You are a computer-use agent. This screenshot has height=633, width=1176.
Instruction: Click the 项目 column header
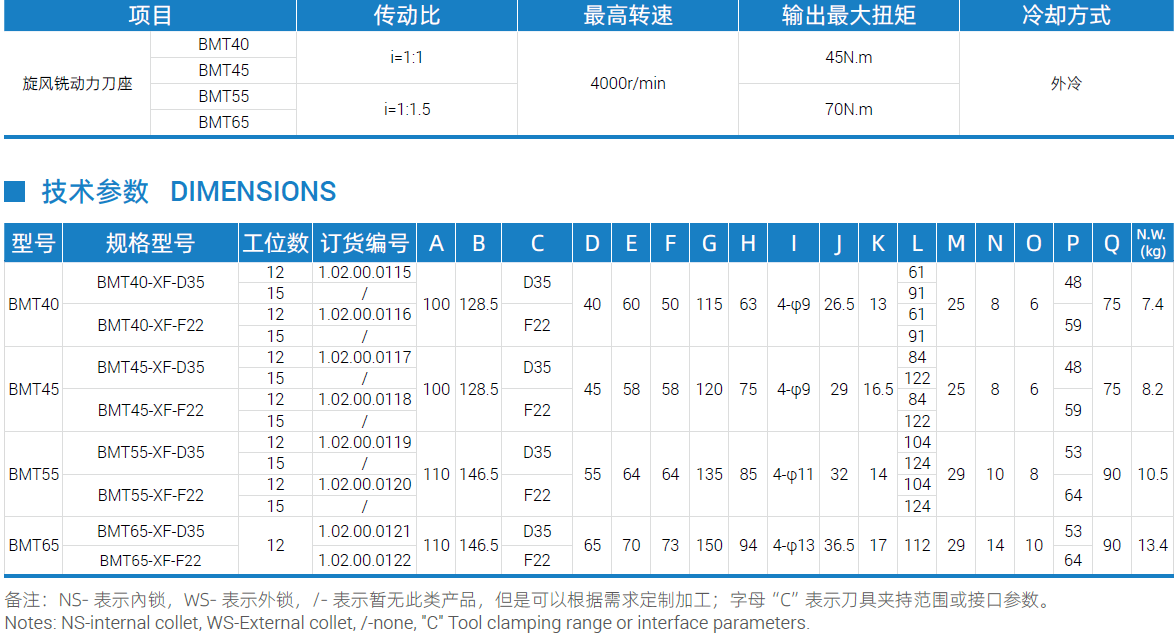coord(150,15)
